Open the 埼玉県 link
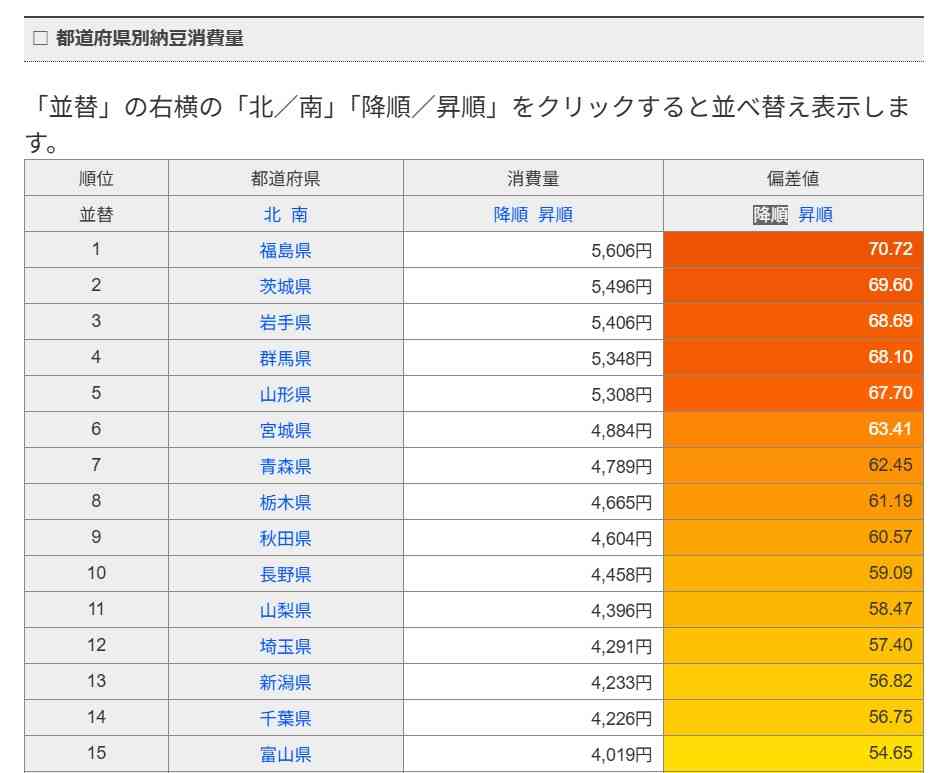The height and width of the screenshot is (773, 947). (x=285, y=646)
